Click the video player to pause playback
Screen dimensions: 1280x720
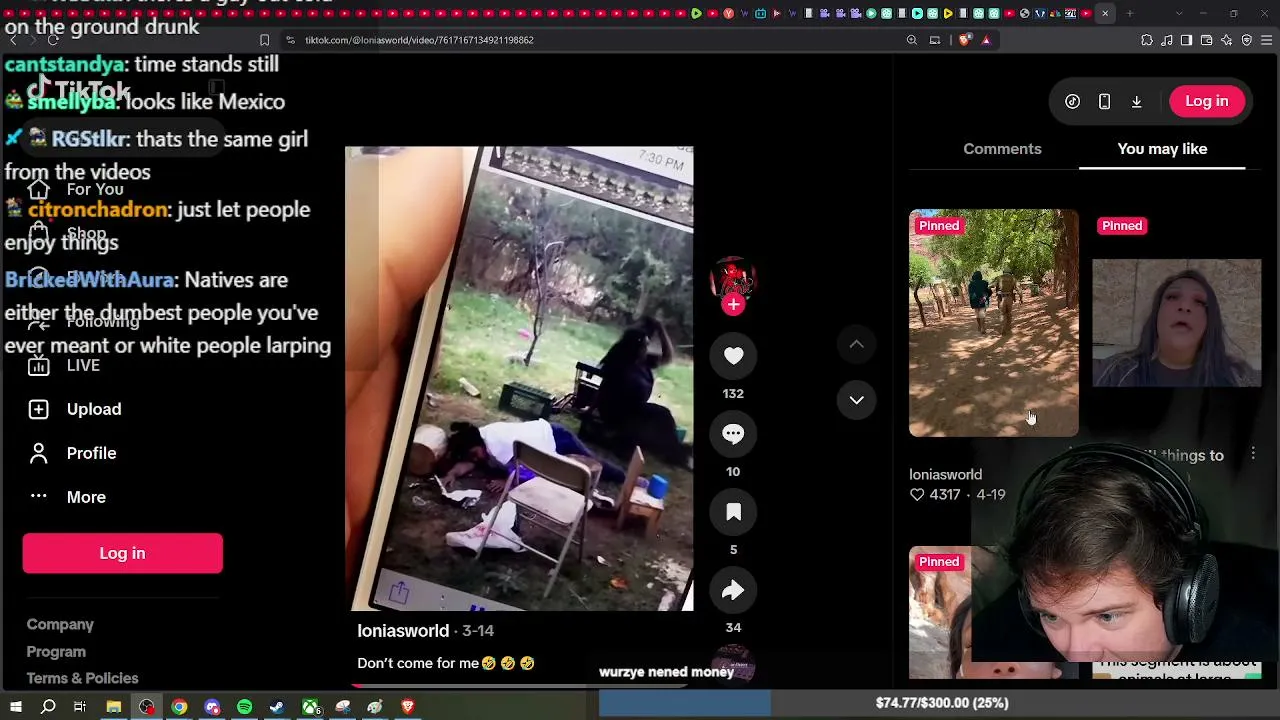click(519, 378)
